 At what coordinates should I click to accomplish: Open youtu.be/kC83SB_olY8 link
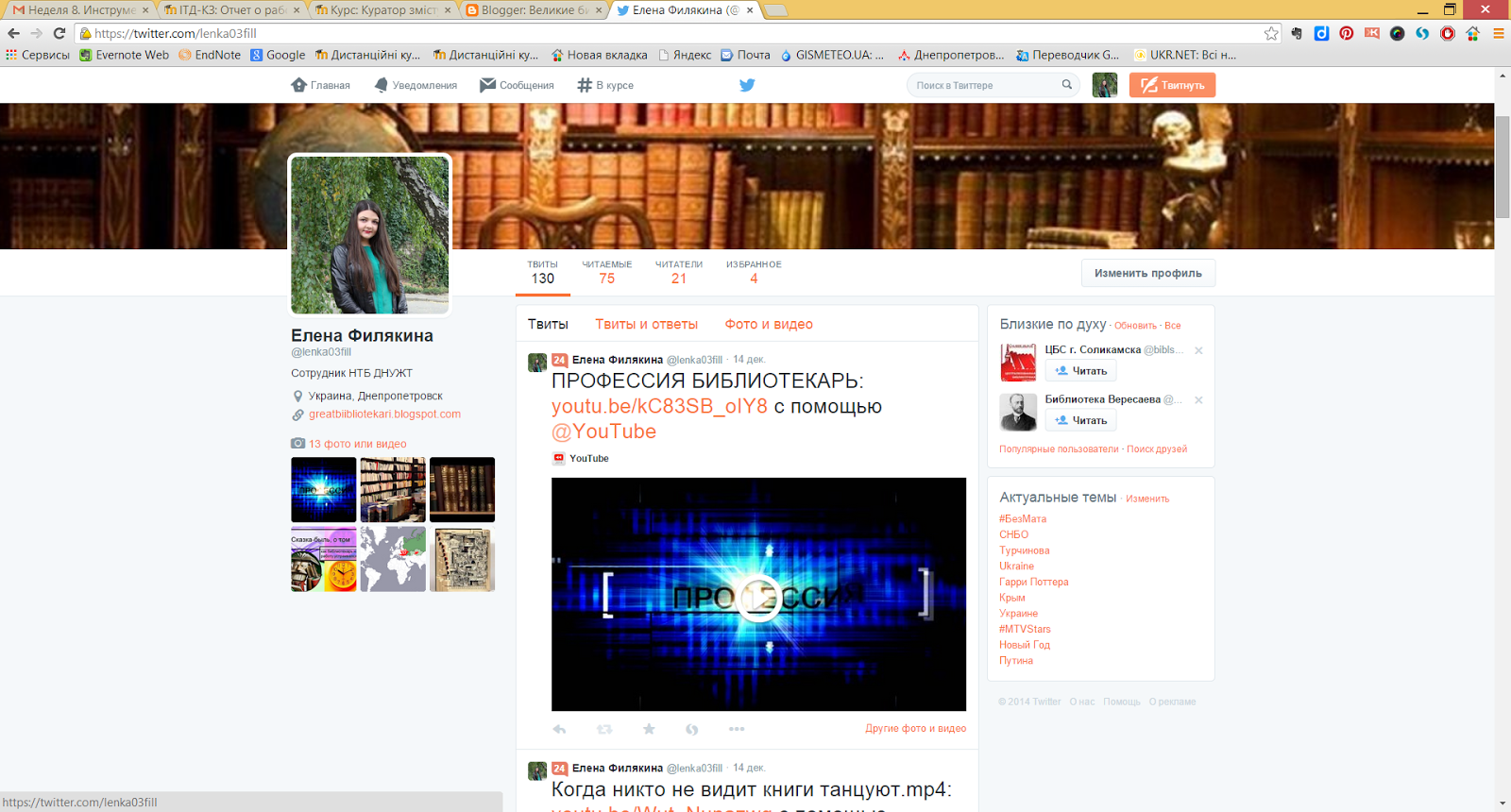(x=659, y=406)
